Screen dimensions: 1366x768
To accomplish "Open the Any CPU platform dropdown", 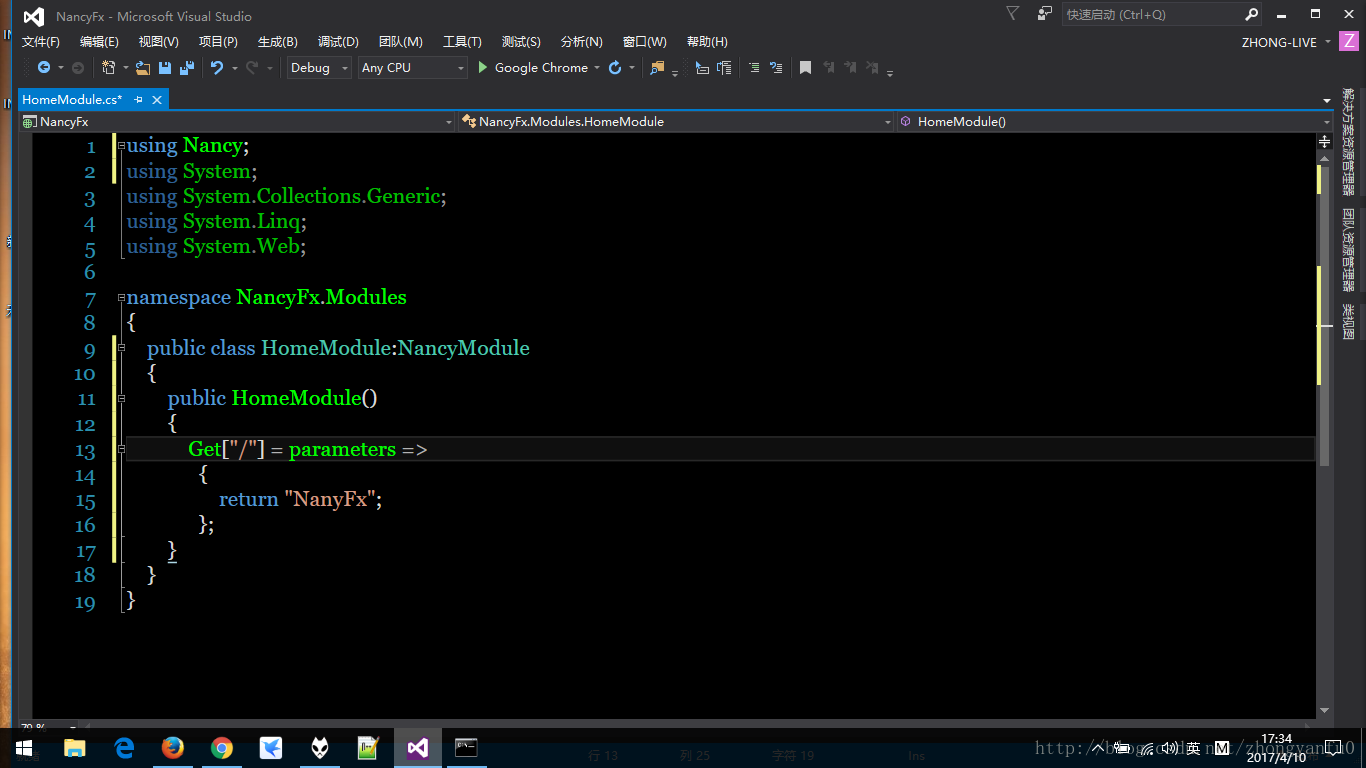I will [x=413, y=68].
